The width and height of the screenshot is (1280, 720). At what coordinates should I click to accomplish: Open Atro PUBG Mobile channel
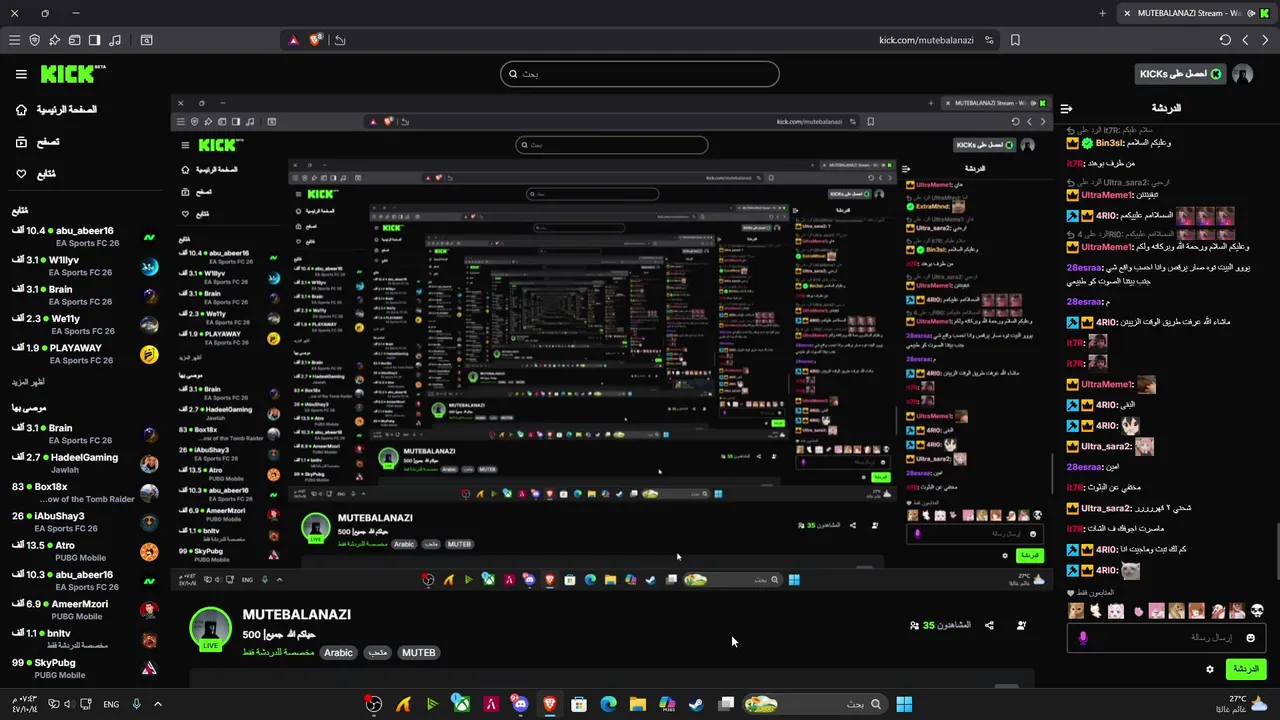(85, 551)
